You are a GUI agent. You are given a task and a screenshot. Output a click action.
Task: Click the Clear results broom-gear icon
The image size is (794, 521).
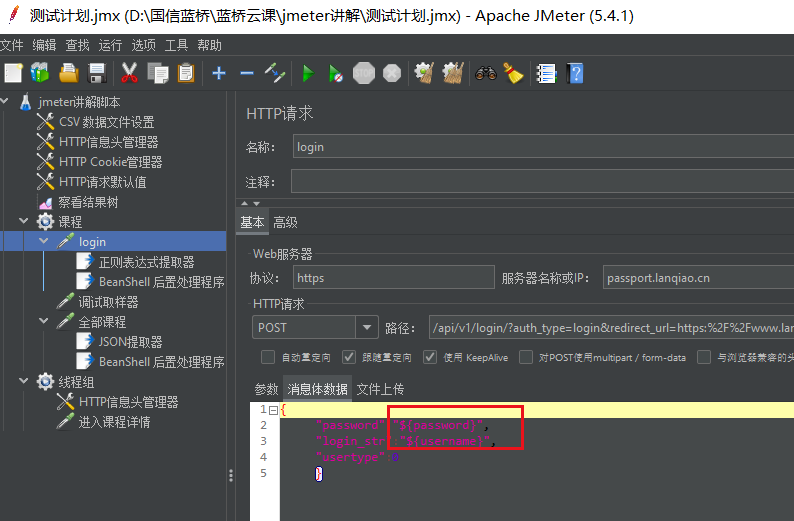click(424, 73)
